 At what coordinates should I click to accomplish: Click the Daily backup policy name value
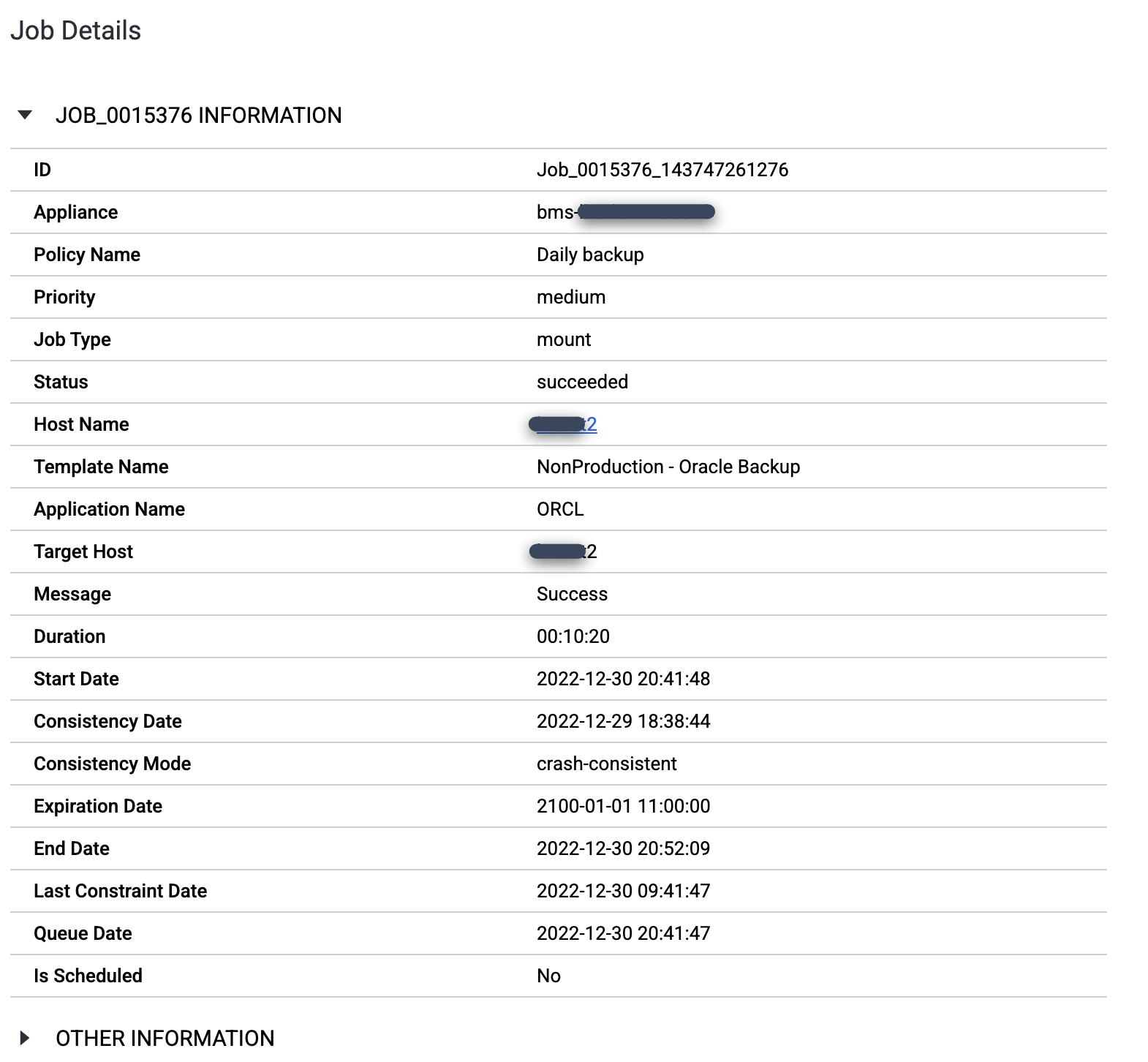[589, 255]
